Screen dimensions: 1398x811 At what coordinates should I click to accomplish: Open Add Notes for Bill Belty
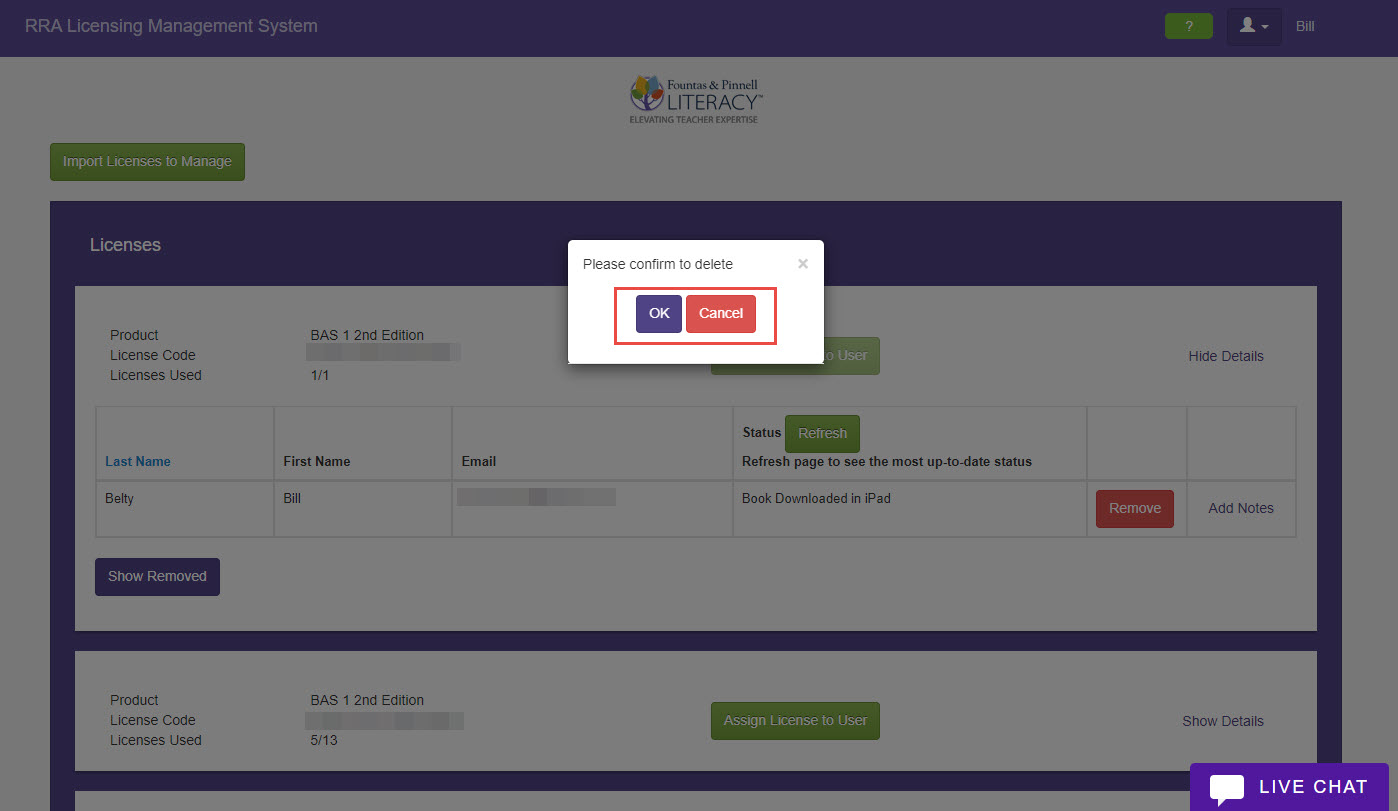point(1241,508)
